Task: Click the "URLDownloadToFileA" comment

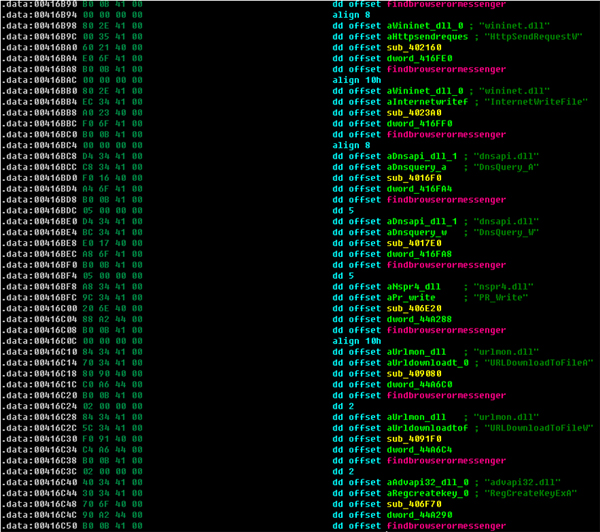Action: (x=538, y=363)
